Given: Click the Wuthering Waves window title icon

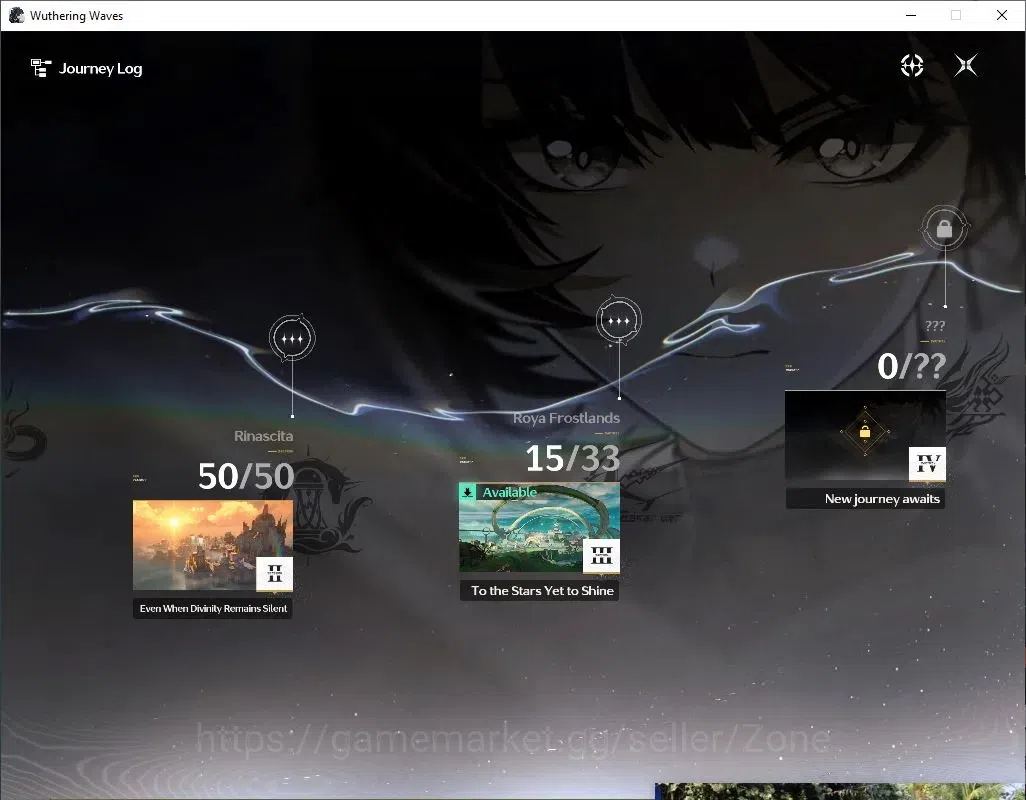Looking at the screenshot, I should [16, 15].
